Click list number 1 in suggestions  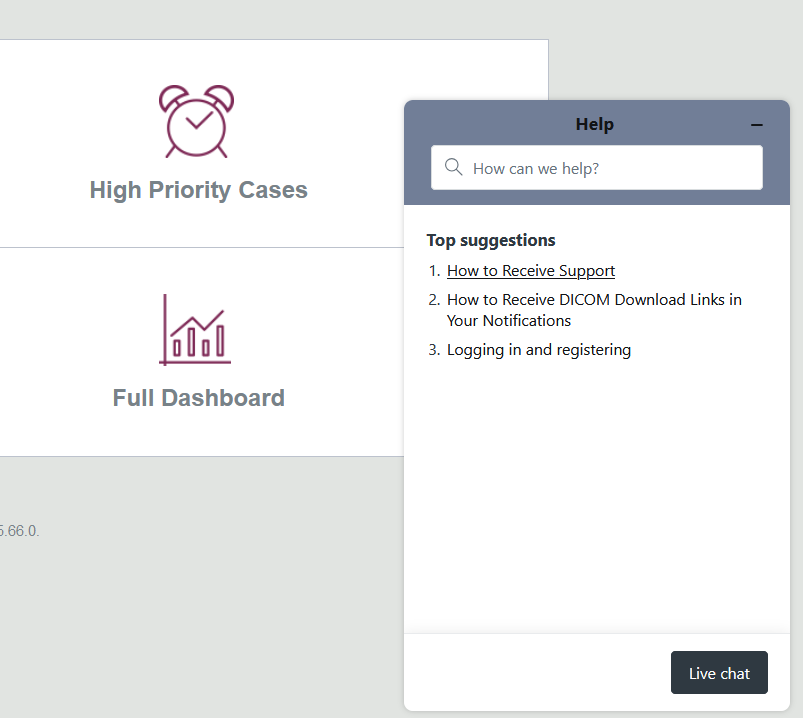[434, 271]
